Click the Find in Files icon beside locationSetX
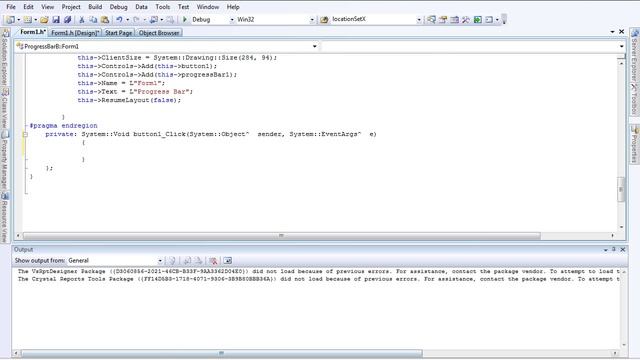This screenshot has width=640, height=360. click(x=324, y=20)
